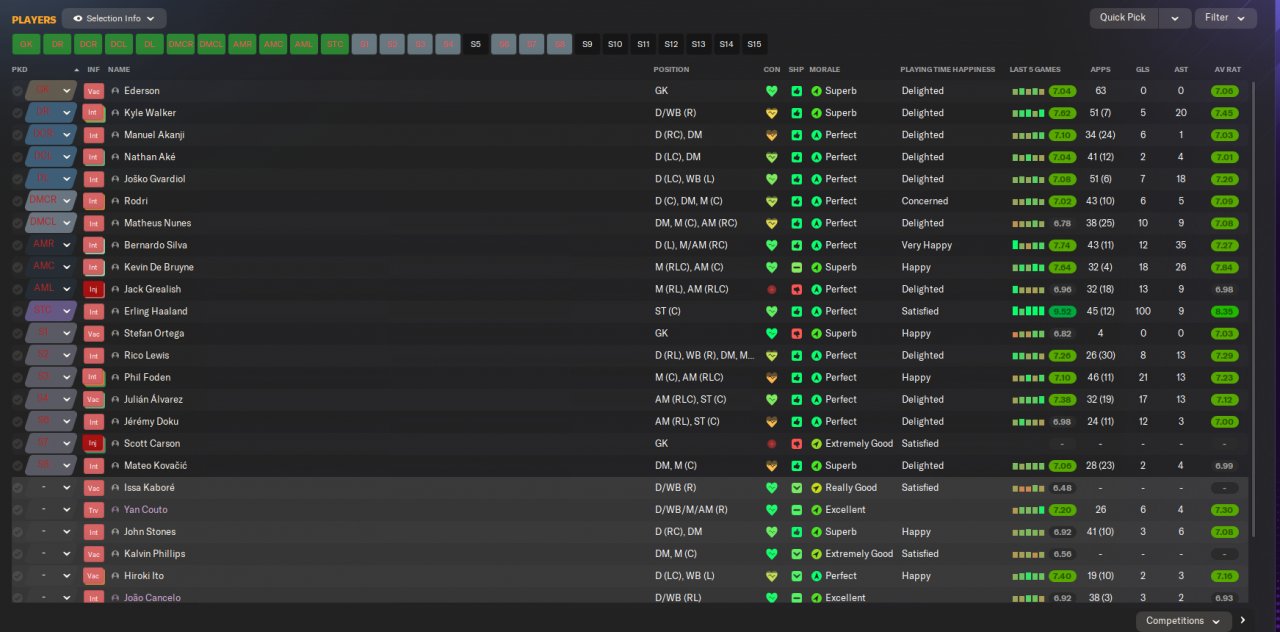Screen dimensions: 1280x632
Task: Click Ederson's 7.04 last five rating pill
Action: [x=1062, y=91]
